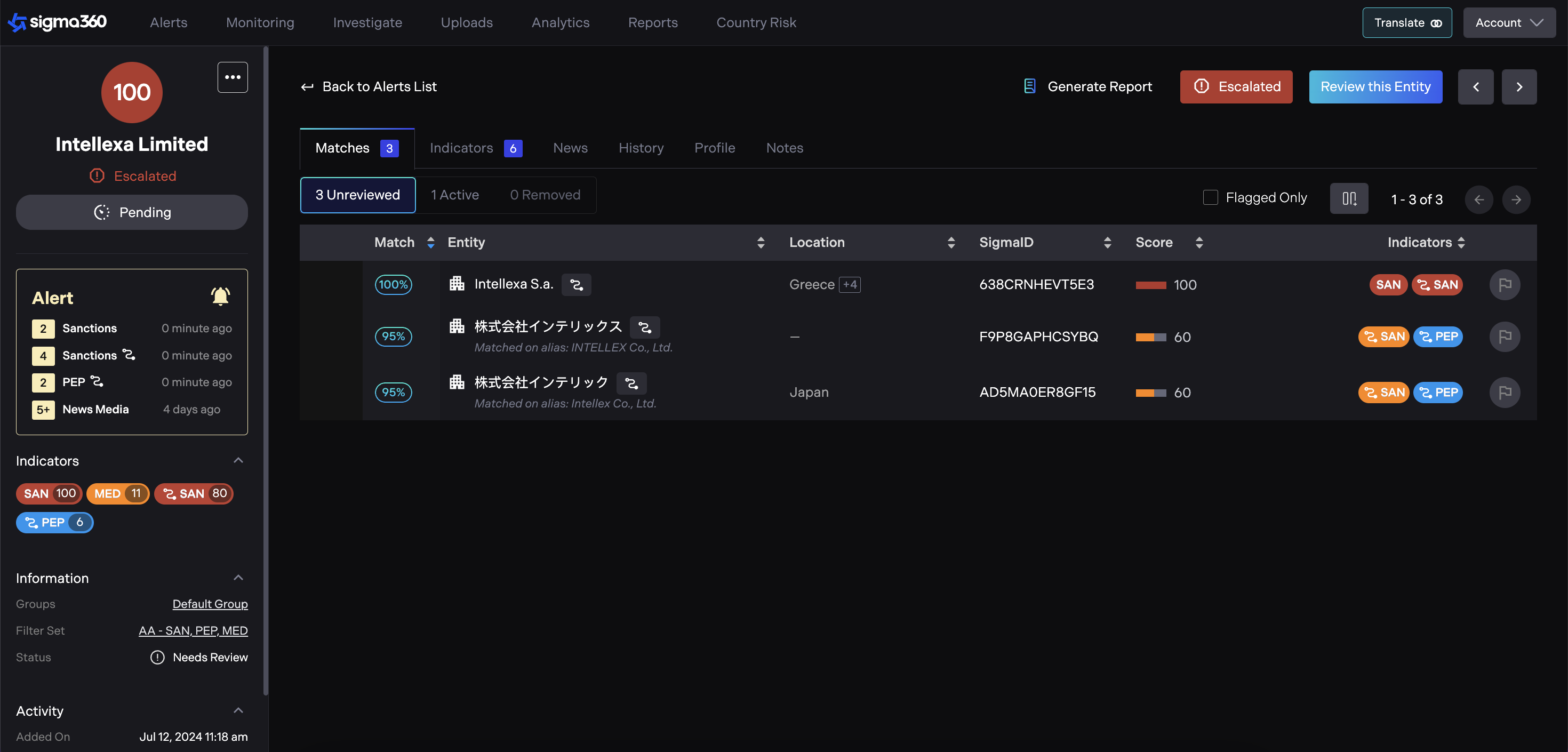The height and width of the screenshot is (752, 1568).
Task: Enable the Flagged Only checkbox
Action: [1210, 198]
